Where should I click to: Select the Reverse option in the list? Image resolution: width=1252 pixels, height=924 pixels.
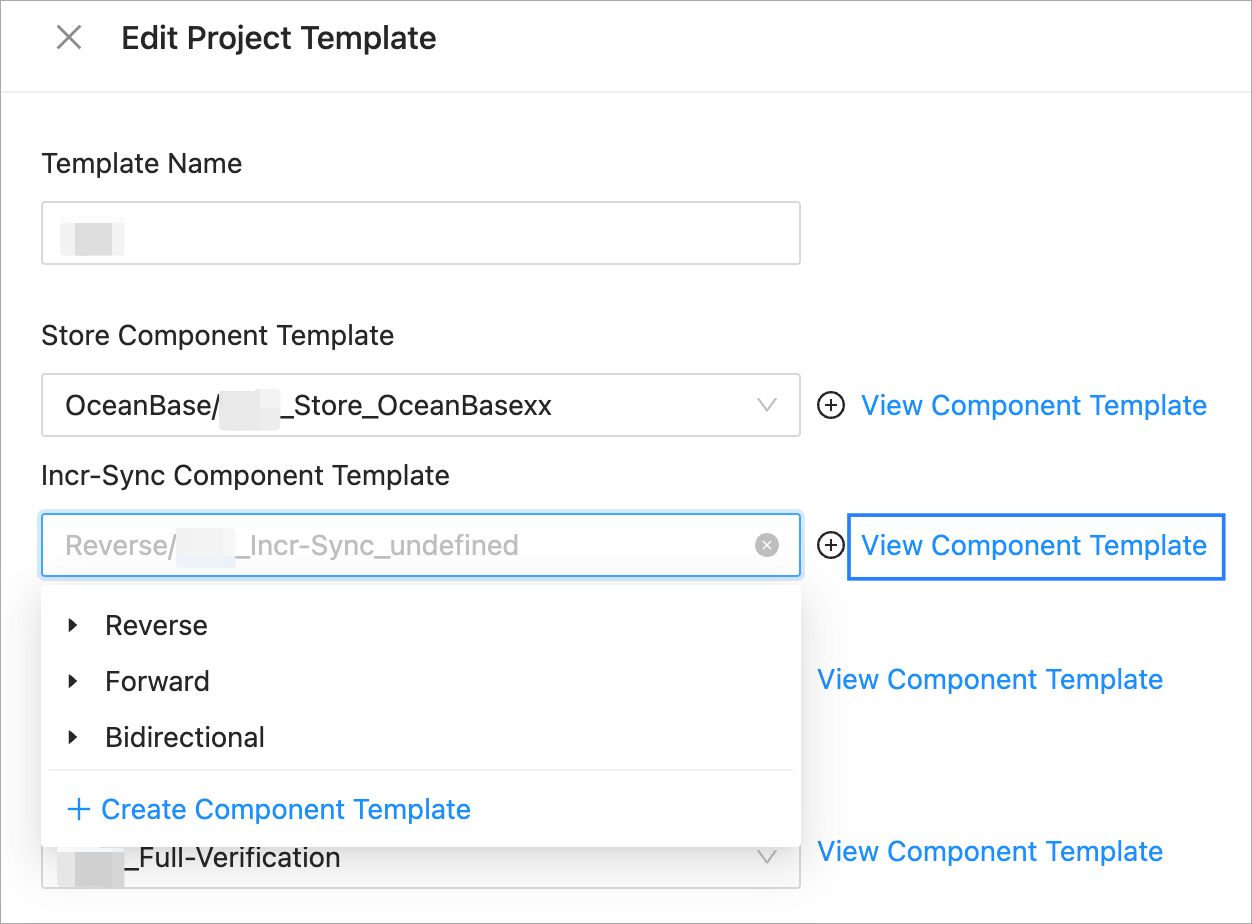click(x=157, y=626)
